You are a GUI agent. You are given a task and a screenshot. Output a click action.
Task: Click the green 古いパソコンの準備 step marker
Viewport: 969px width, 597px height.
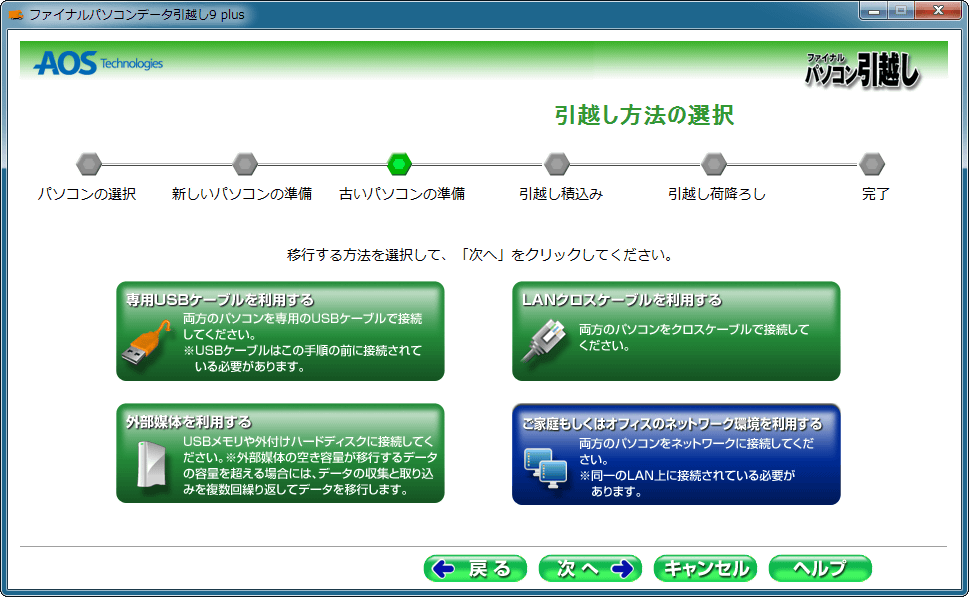[x=399, y=164]
